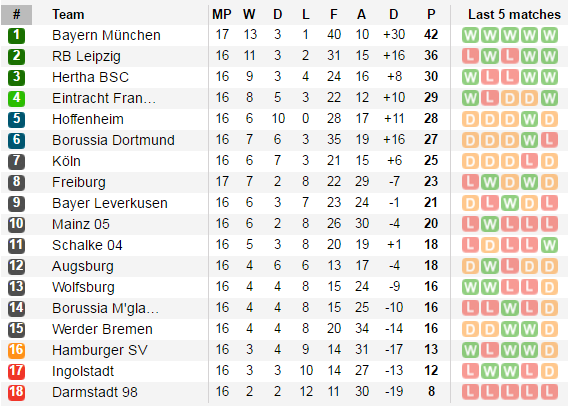Image resolution: width=568 pixels, height=406 pixels.
Task: Open the Borussia Dortmund team link
Action: (x=113, y=141)
